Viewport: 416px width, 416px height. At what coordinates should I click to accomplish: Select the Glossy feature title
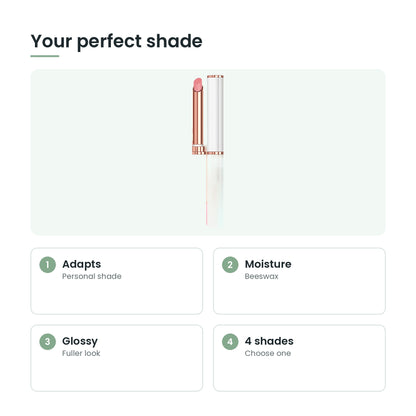pyautogui.click(x=80, y=341)
